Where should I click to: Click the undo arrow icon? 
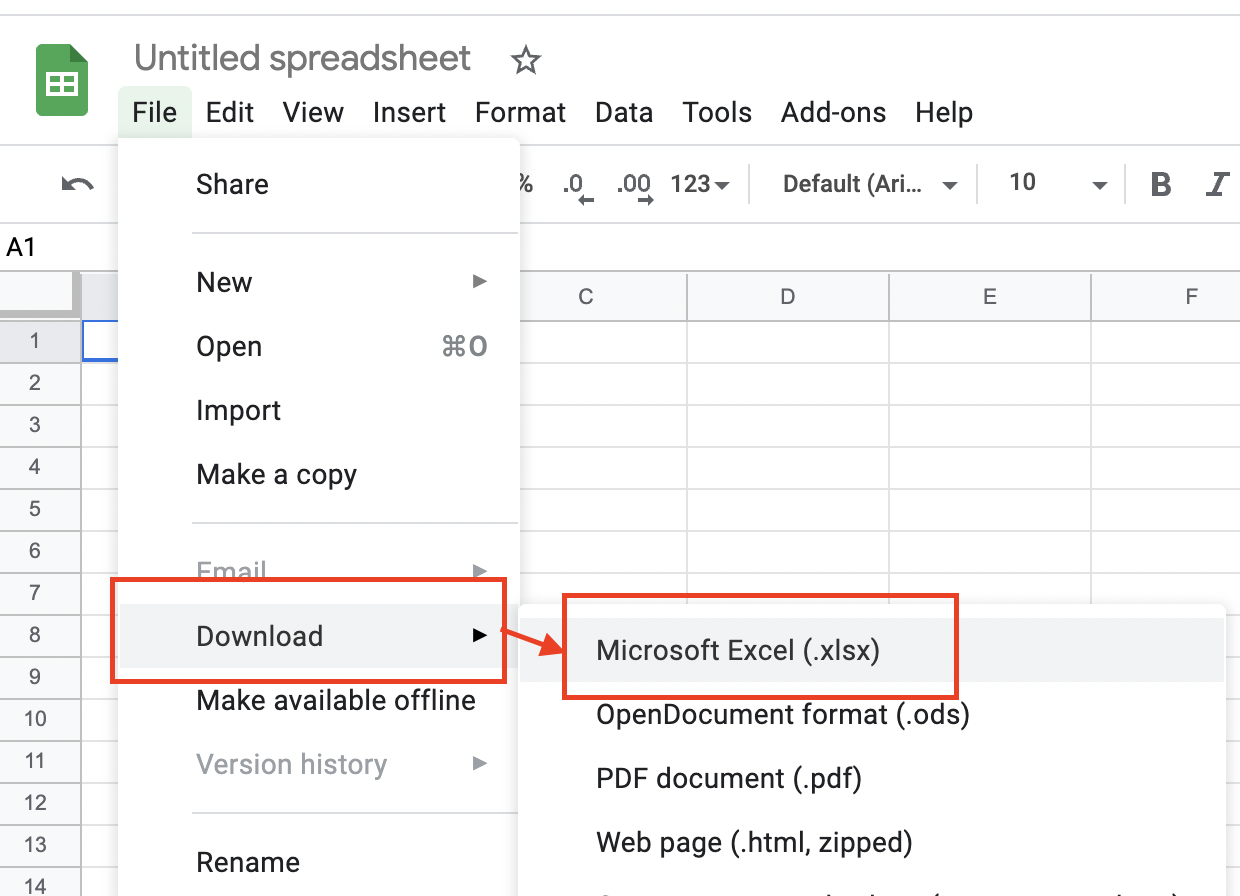pos(77,184)
